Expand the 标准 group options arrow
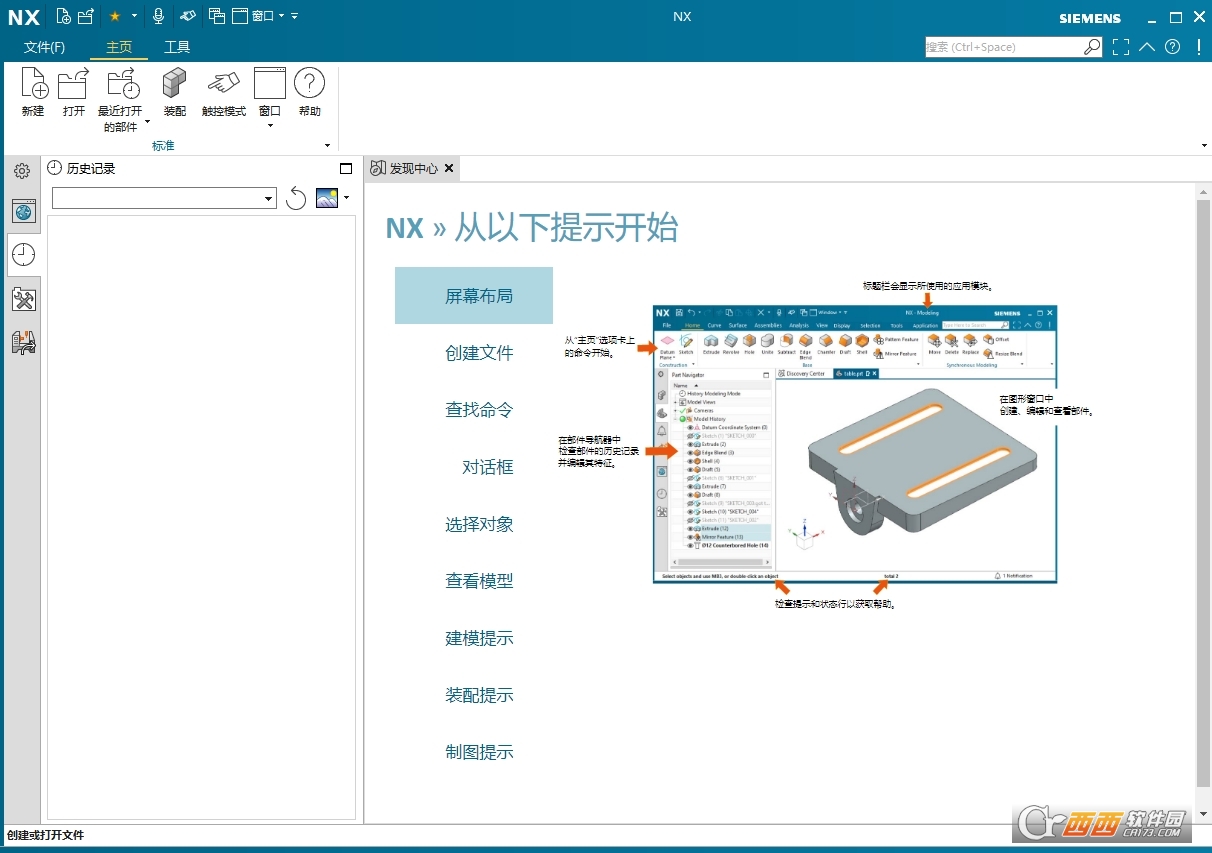This screenshot has height=853, width=1212. coord(327,146)
